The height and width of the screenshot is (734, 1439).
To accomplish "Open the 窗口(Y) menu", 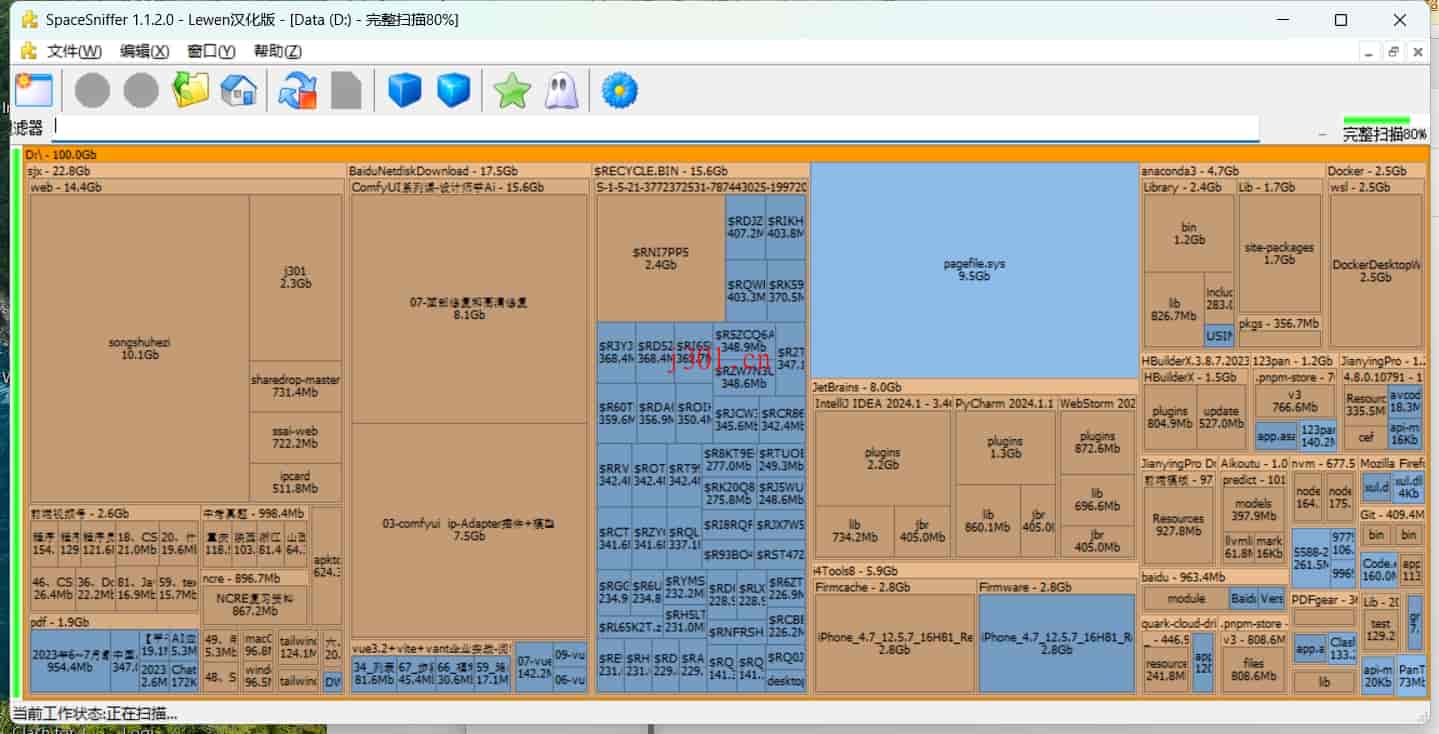I will (x=211, y=51).
